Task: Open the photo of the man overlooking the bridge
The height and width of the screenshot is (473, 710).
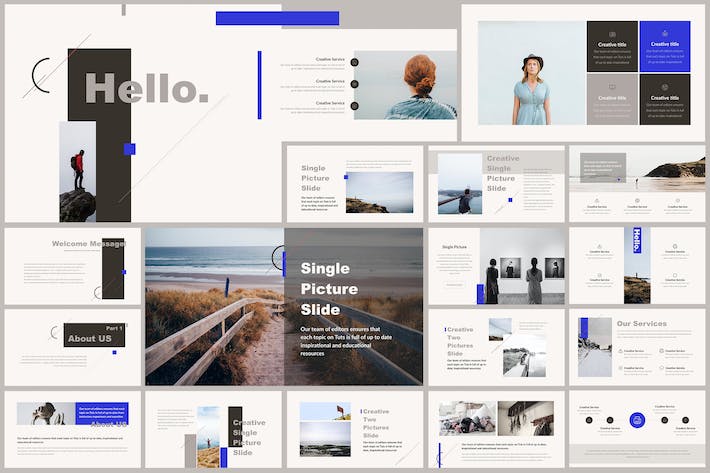Action: click(460, 183)
